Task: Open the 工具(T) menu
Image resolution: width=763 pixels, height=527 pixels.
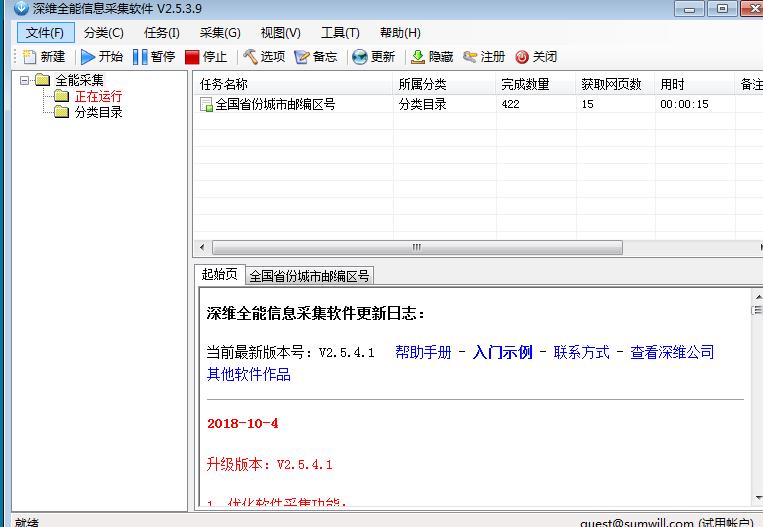Action: point(340,33)
